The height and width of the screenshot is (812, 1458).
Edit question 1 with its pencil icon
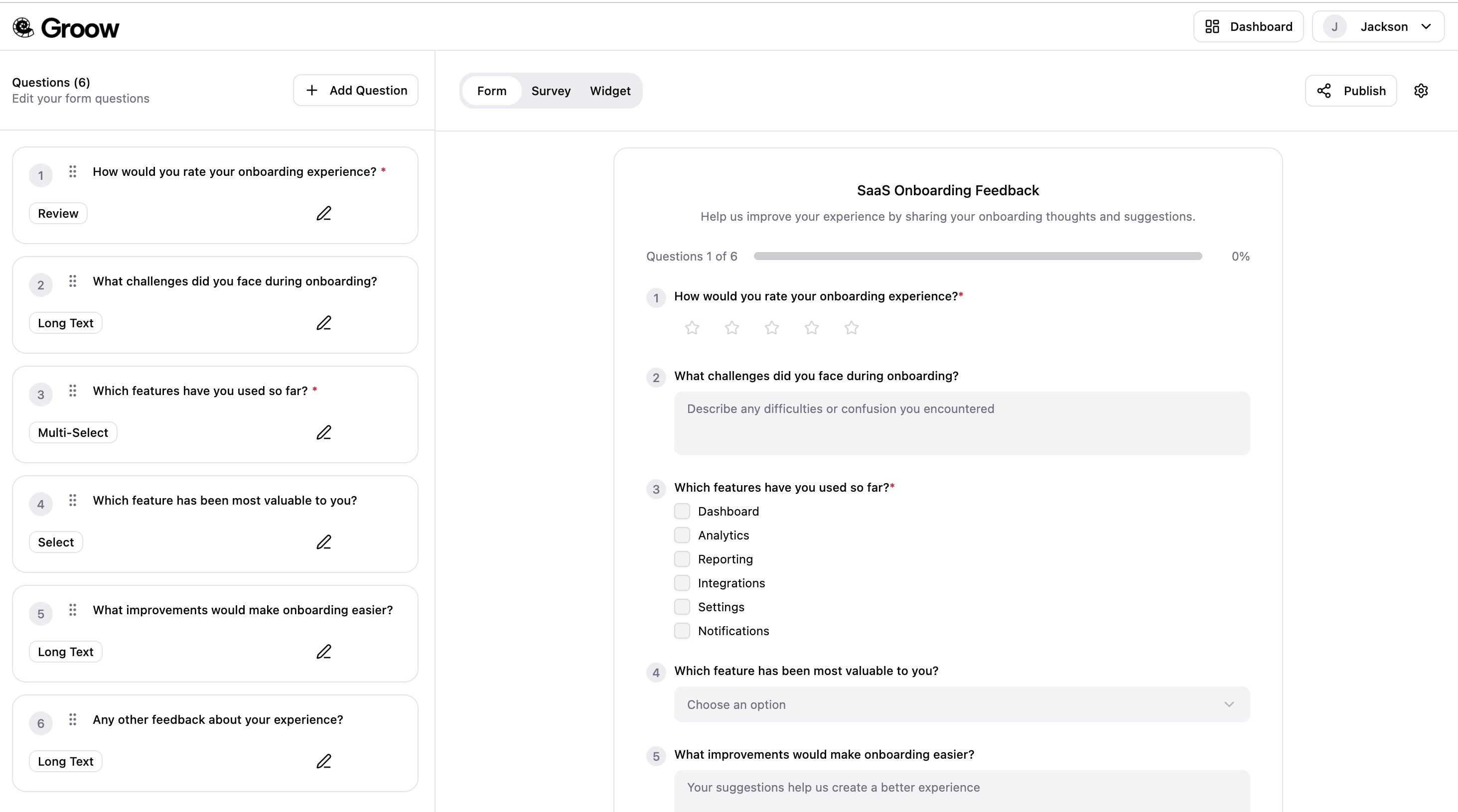[324, 213]
